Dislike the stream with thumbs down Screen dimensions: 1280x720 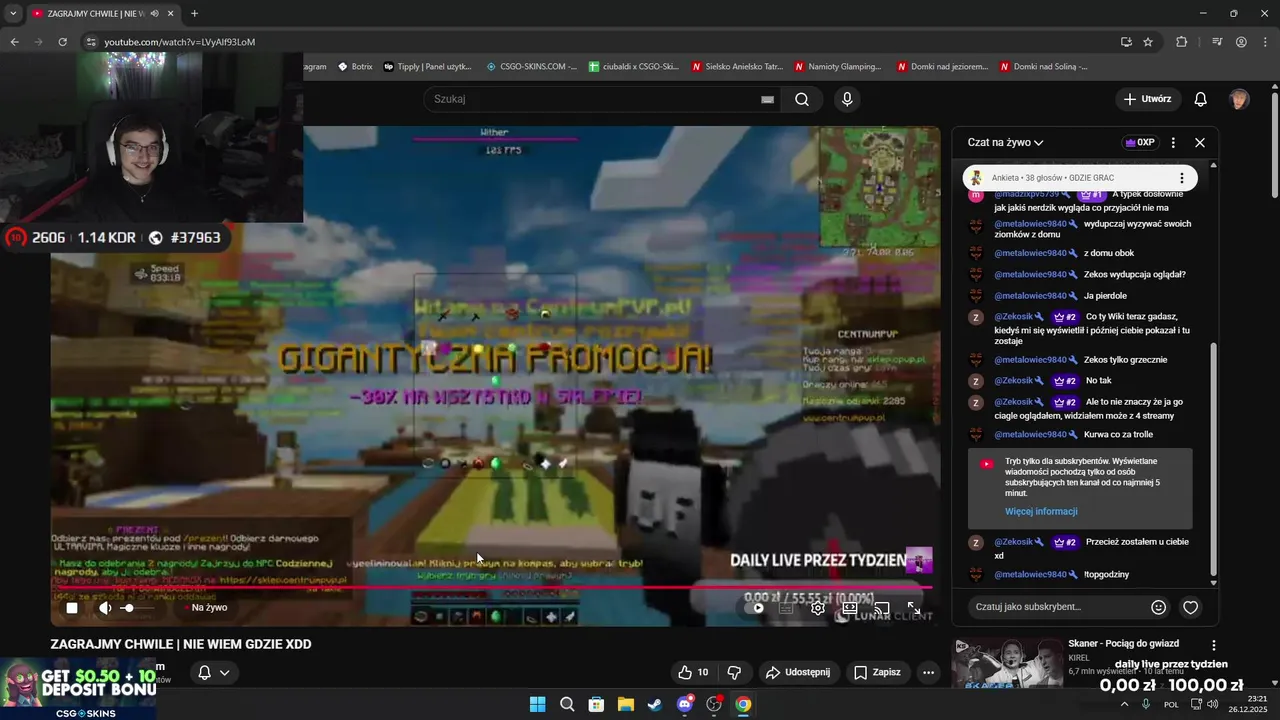[734, 672]
